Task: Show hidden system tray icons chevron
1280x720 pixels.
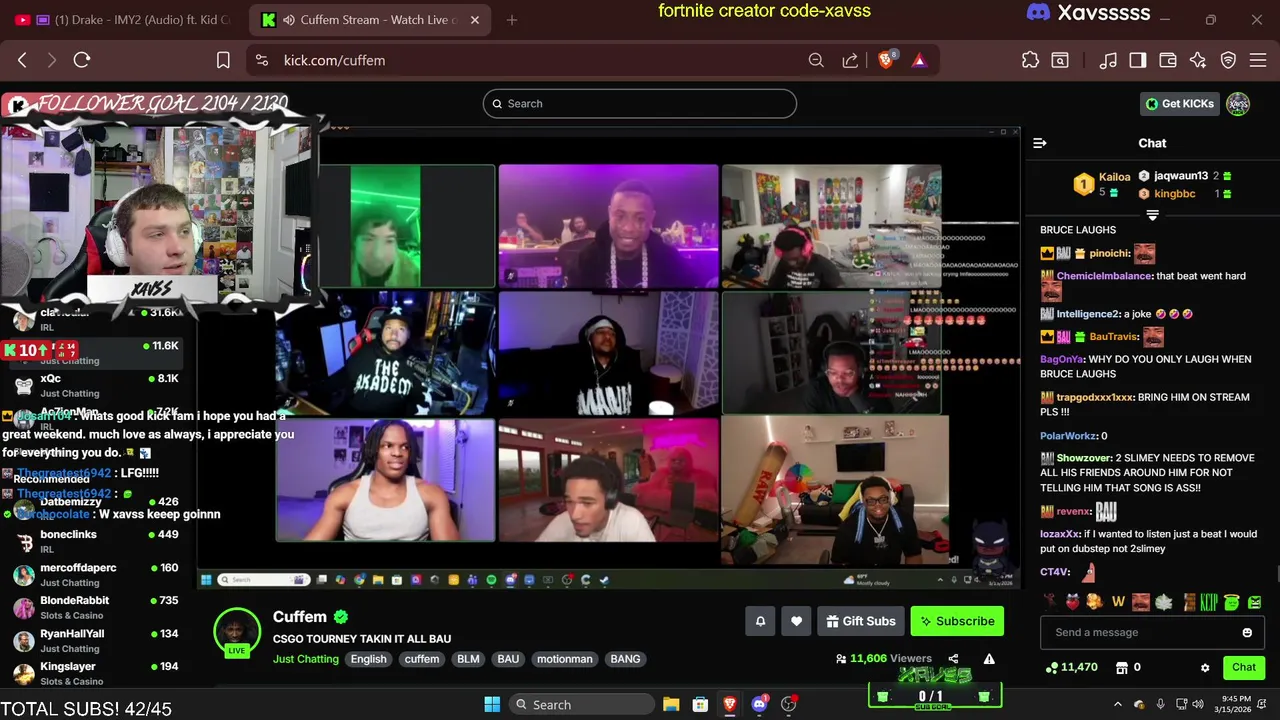Action: [1118, 705]
